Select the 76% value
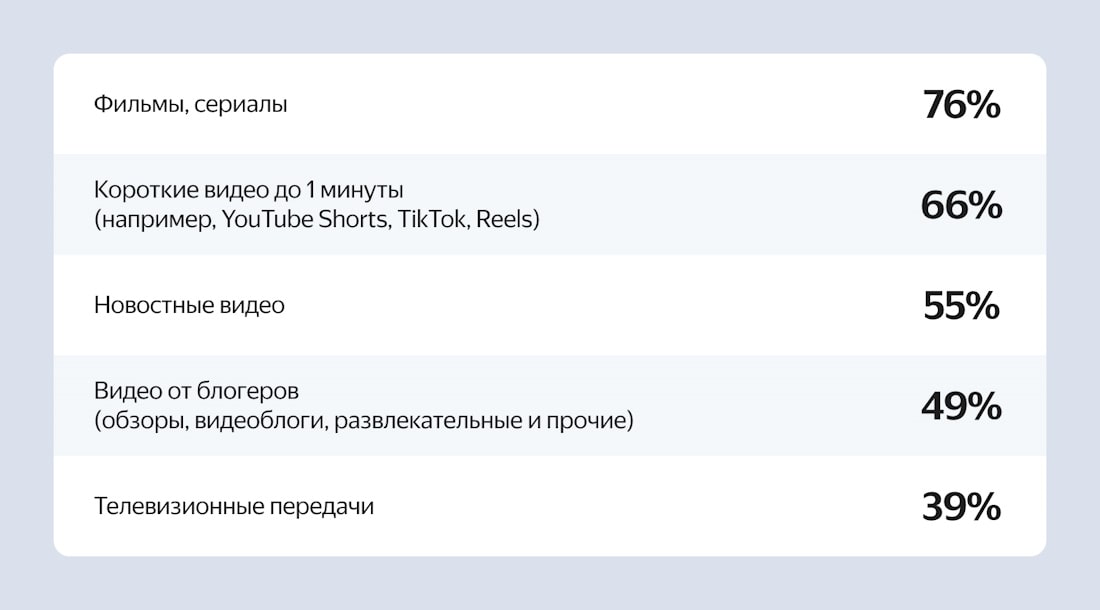The width and height of the screenshot is (1100, 610). (961, 104)
